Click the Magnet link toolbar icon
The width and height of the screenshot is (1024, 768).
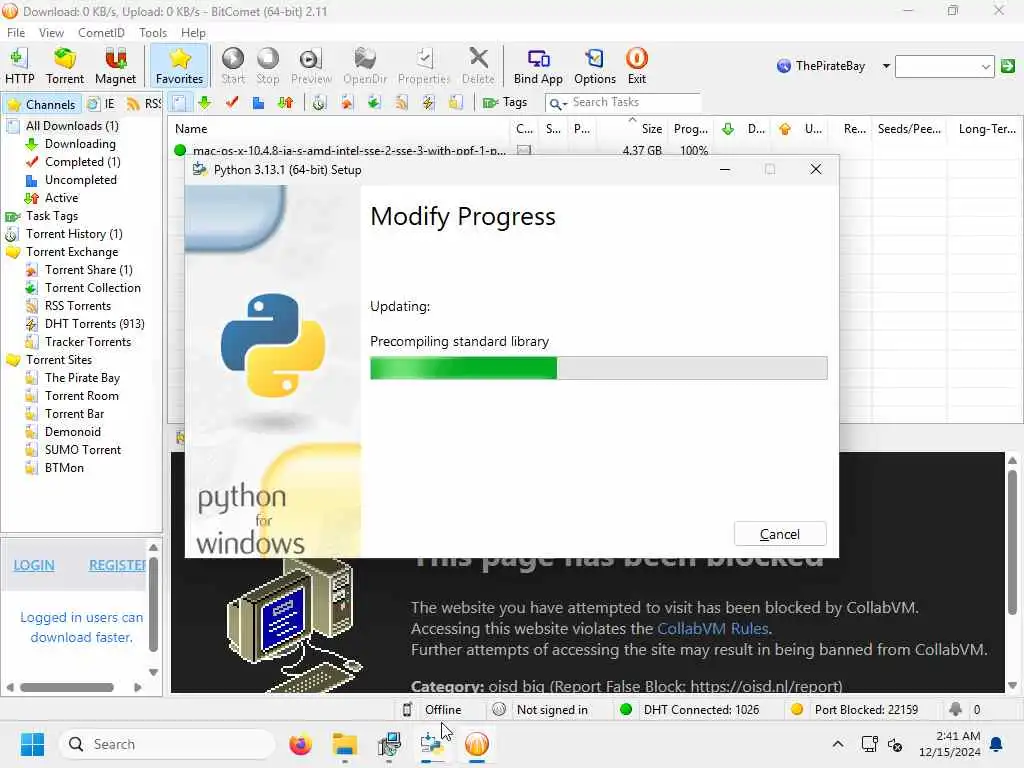tap(115, 66)
